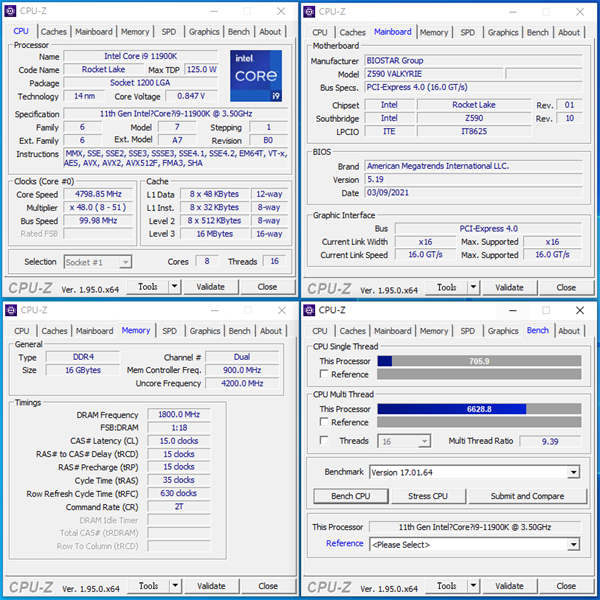Click the Intel Core i9 logo badge
Screen dimensions: 600x600
click(x=256, y=76)
